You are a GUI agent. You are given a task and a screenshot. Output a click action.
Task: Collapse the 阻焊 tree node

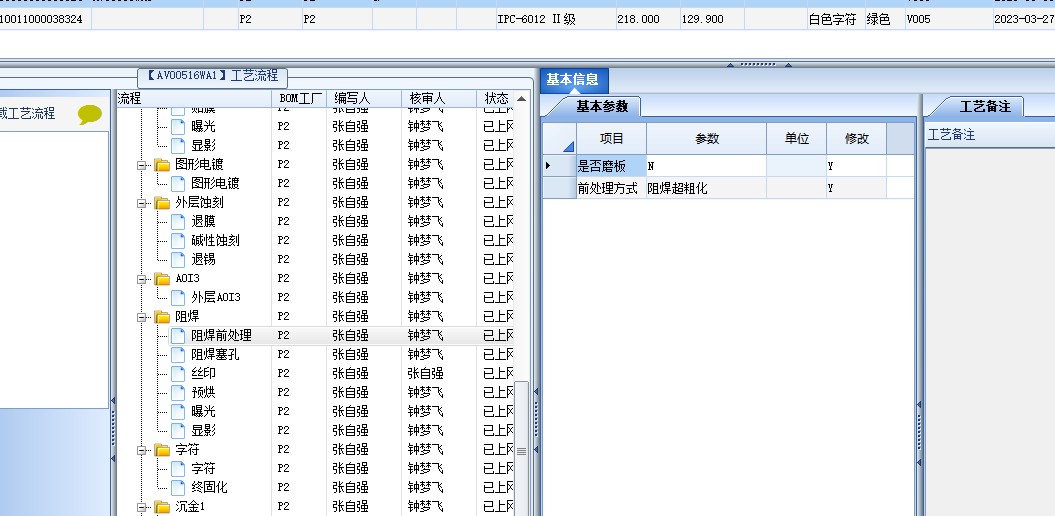click(x=142, y=317)
